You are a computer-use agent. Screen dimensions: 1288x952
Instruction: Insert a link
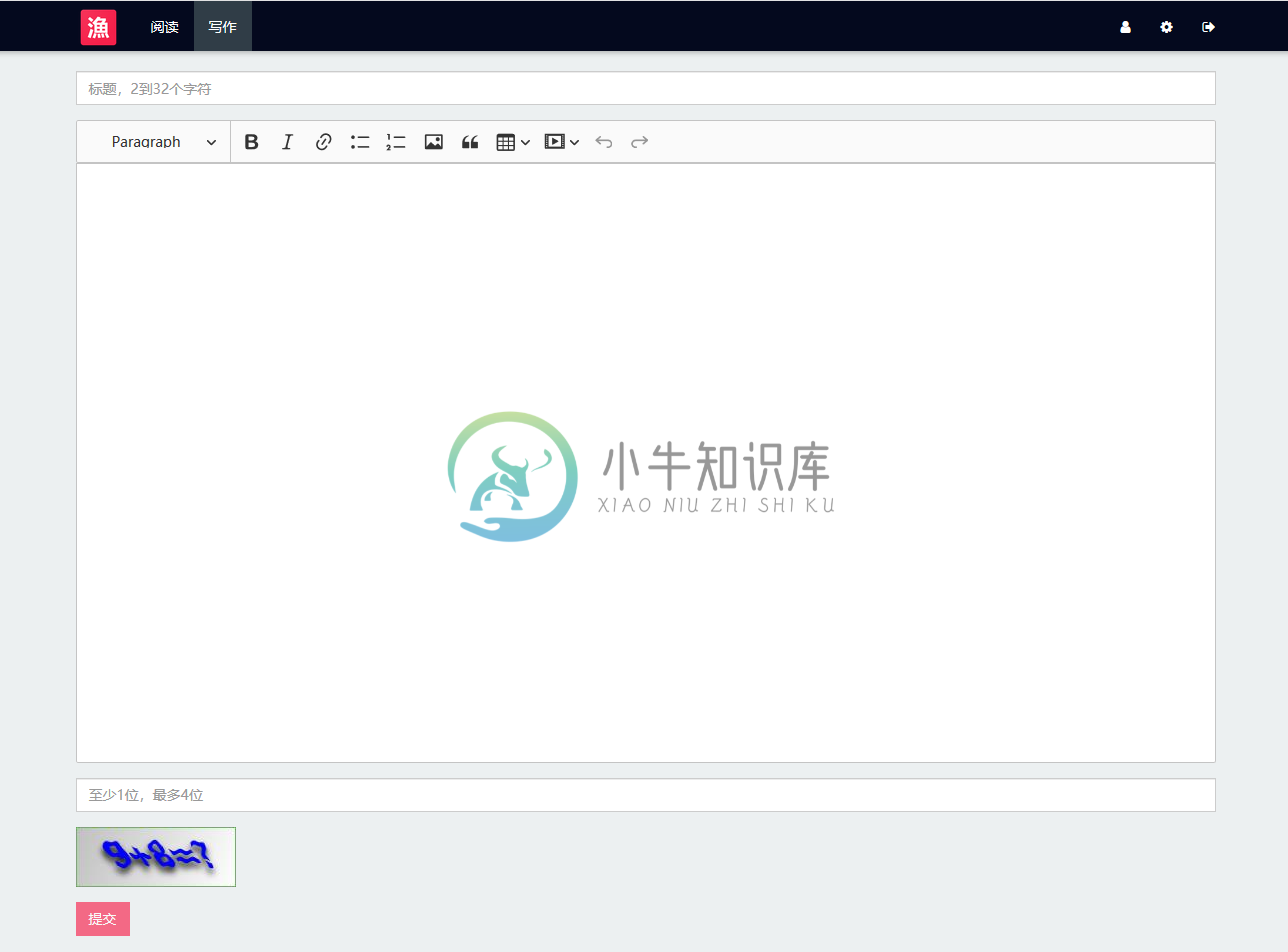coord(323,142)
